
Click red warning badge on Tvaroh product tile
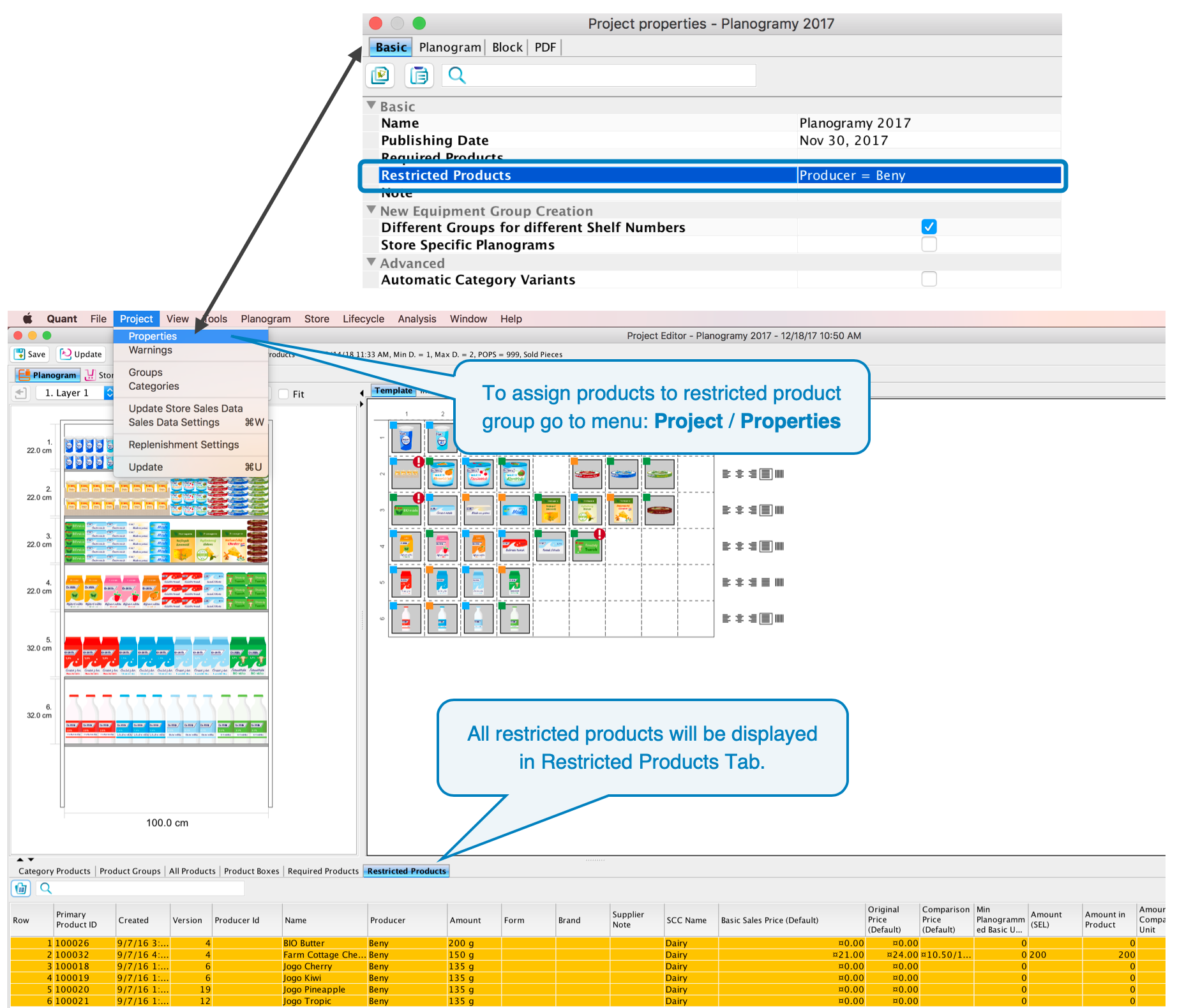(x=599, y=534)
